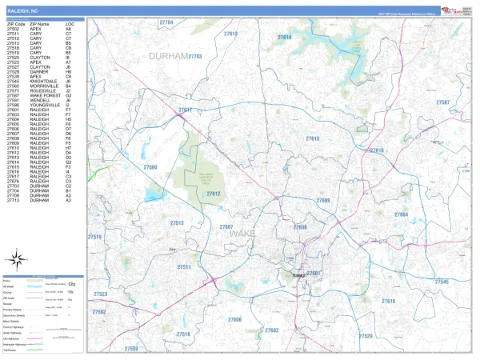The width and height of the screenshot is (480, 360).
Task: Click the 27610 ZIP label on the map
Action: coord(389,301)
